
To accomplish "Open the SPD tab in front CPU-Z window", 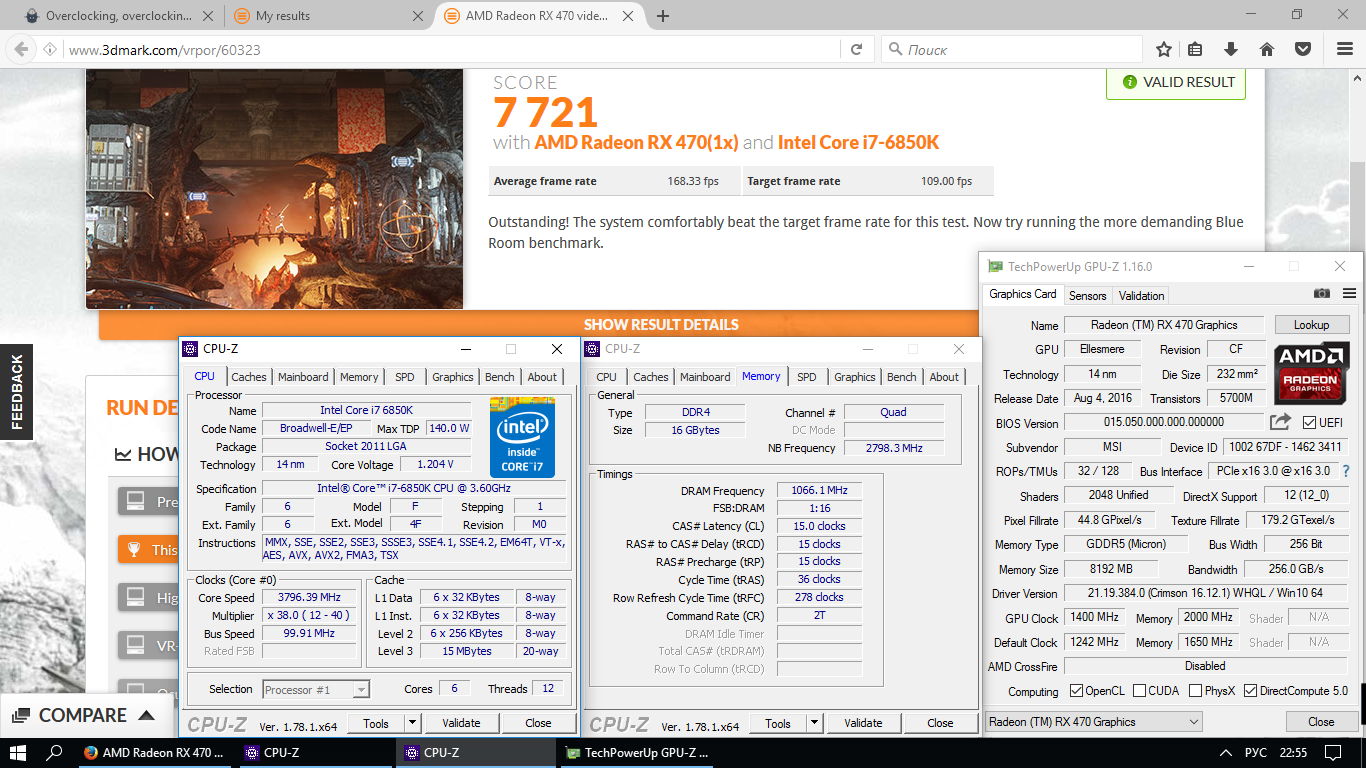I will coord(404,377).
